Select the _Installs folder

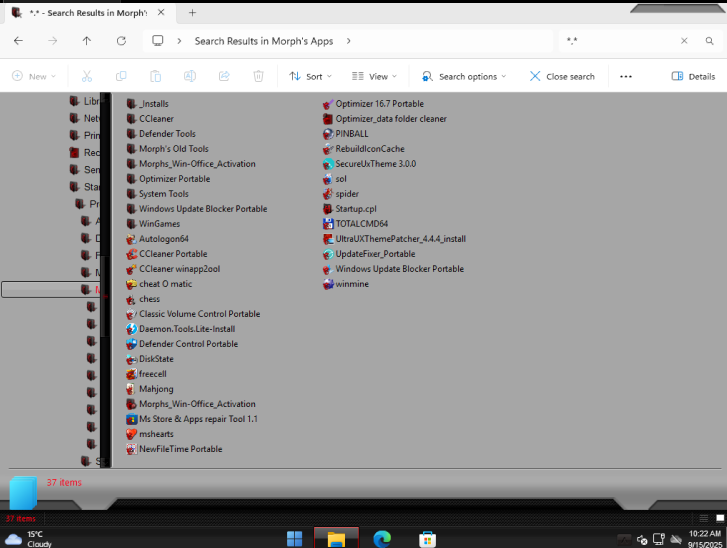(147, 104)
